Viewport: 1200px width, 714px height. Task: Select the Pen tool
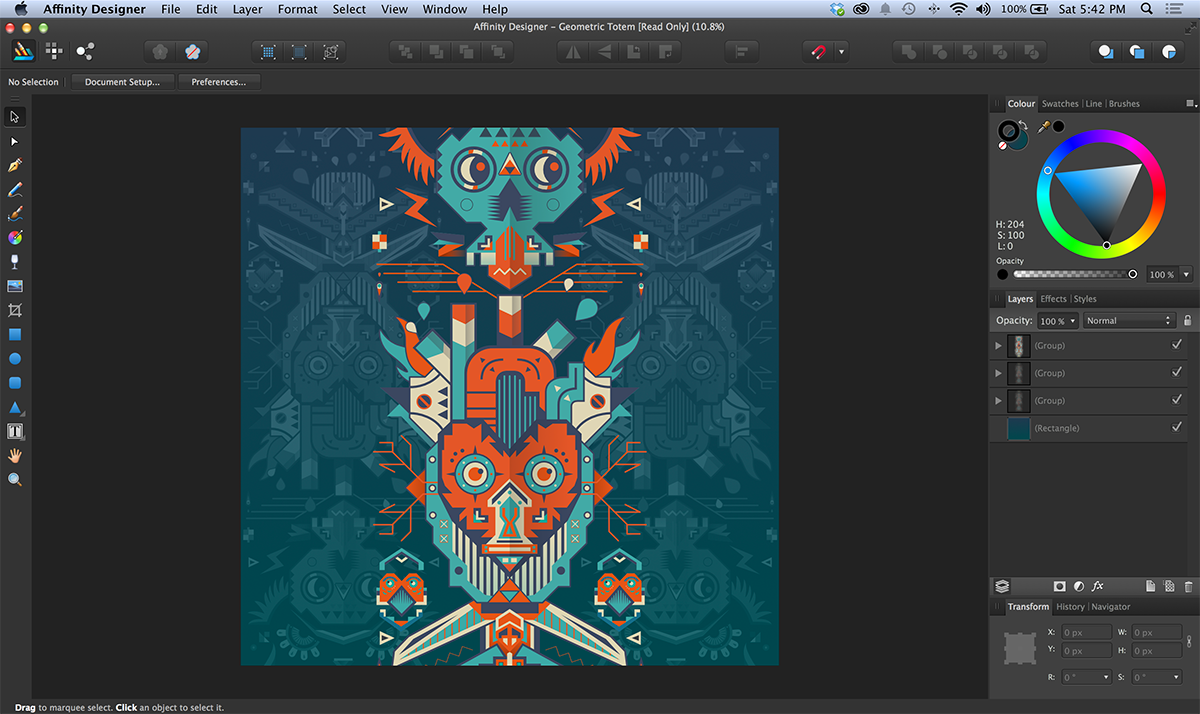[x=14, y=165]
